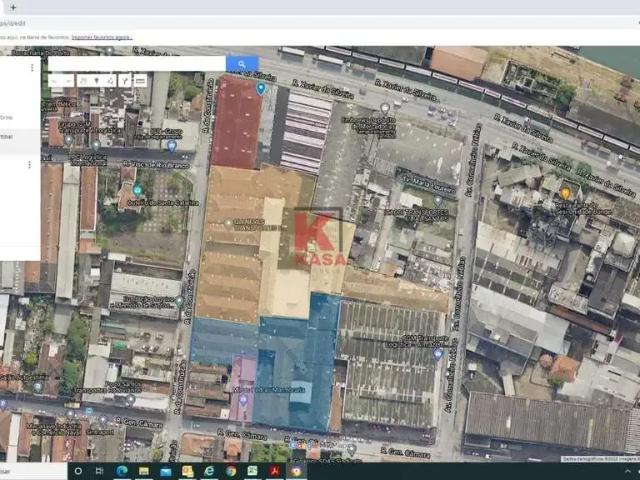This screenshot has width=640, height=480.
Task: Open Adobe Acrobat from the taskbar
Action: click(274, 471)
